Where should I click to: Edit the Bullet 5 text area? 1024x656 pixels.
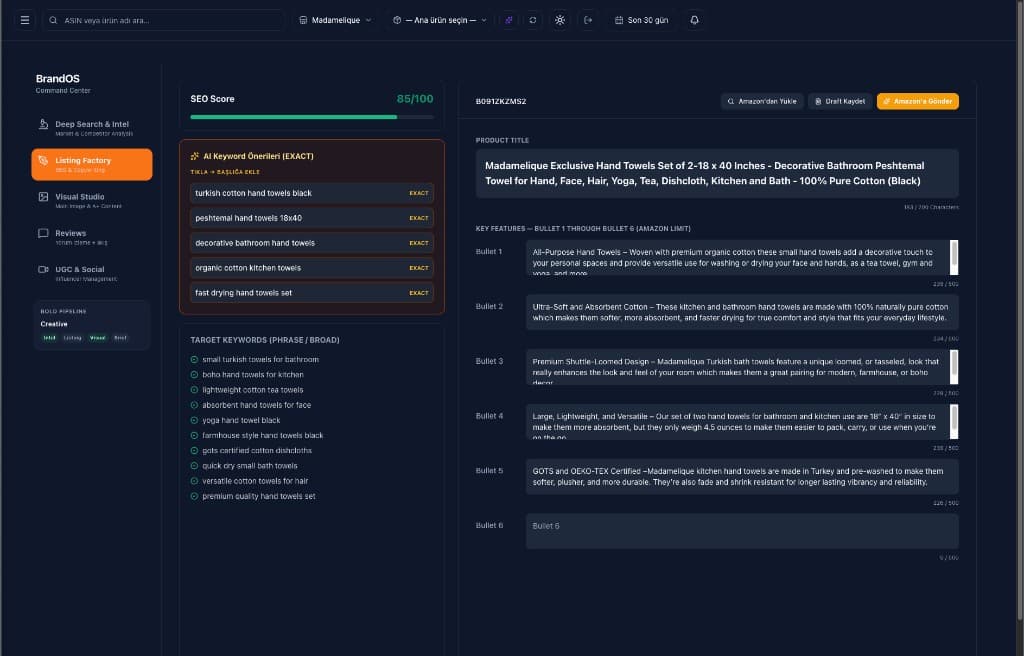click(x=742, y=476)
